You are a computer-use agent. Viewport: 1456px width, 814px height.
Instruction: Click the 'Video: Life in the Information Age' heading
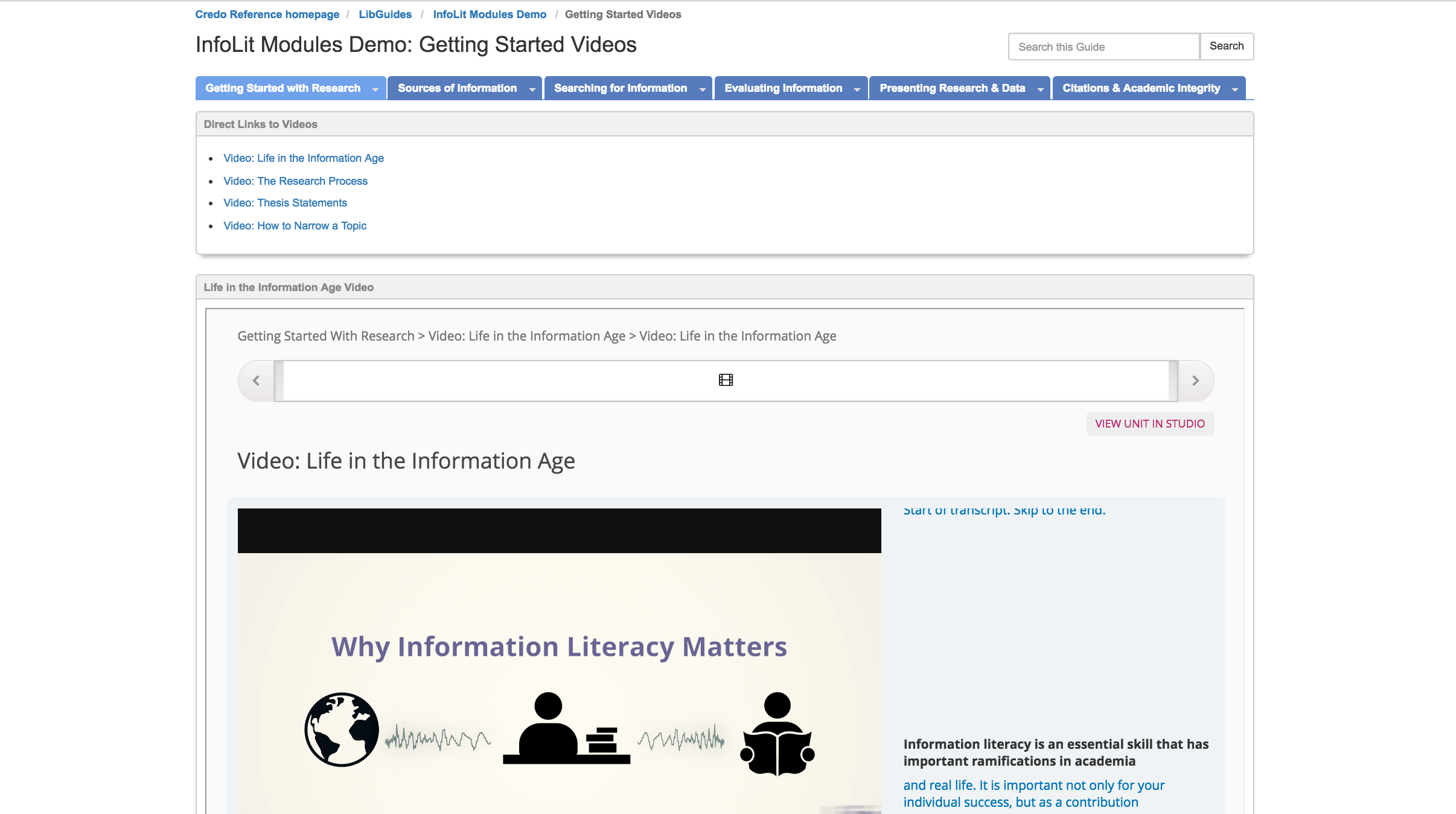[406, 461]
